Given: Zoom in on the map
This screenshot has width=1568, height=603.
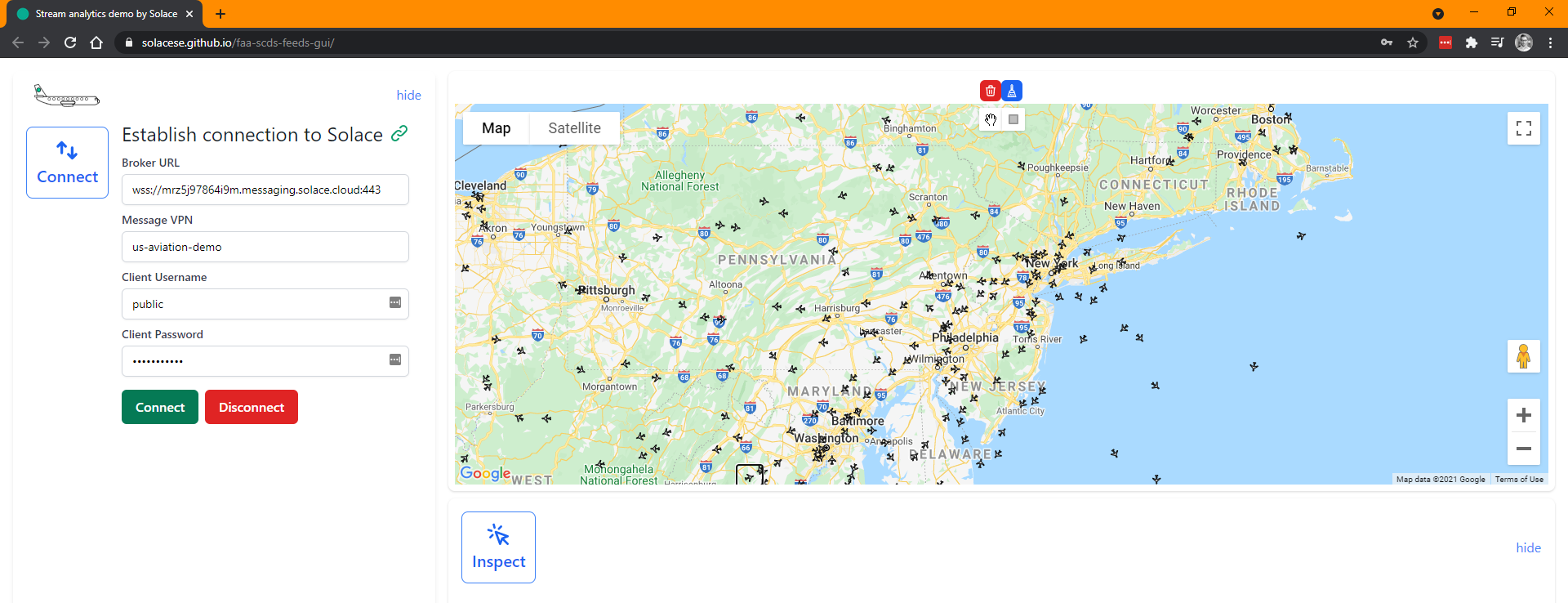Looking at the screenshot, I should click(1523, 415).
